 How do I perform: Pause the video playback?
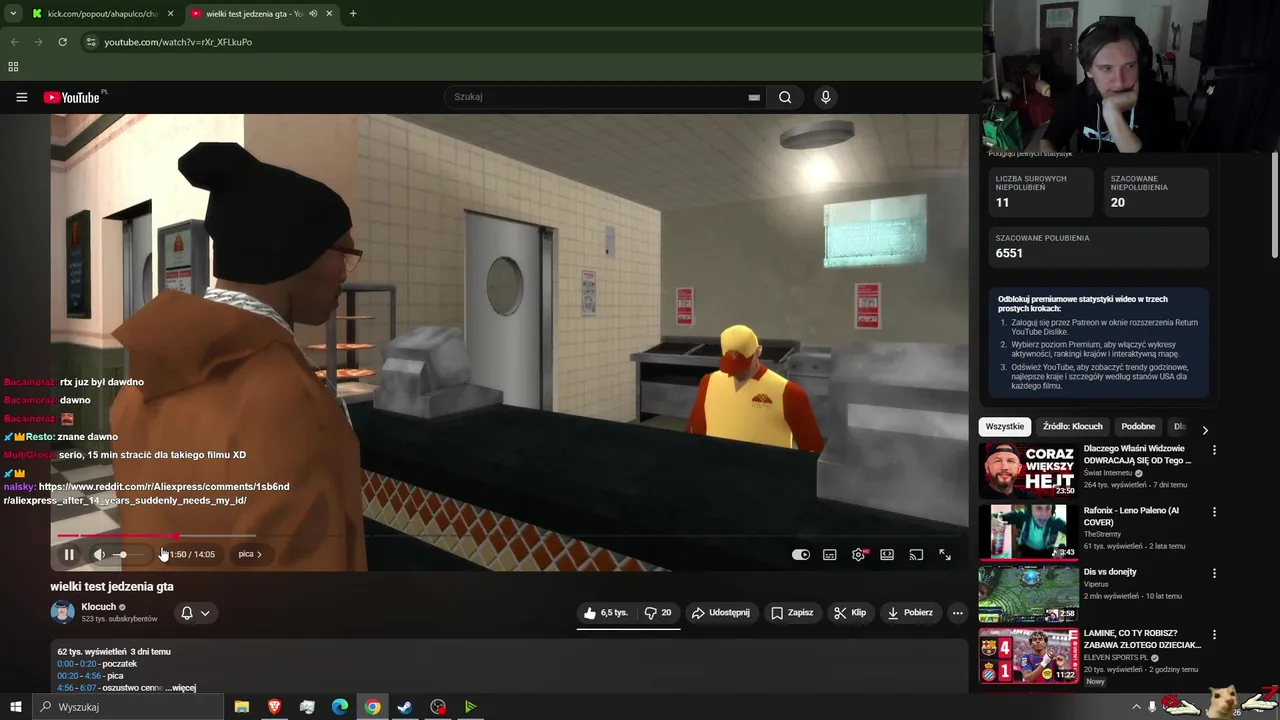coord(69,554)
